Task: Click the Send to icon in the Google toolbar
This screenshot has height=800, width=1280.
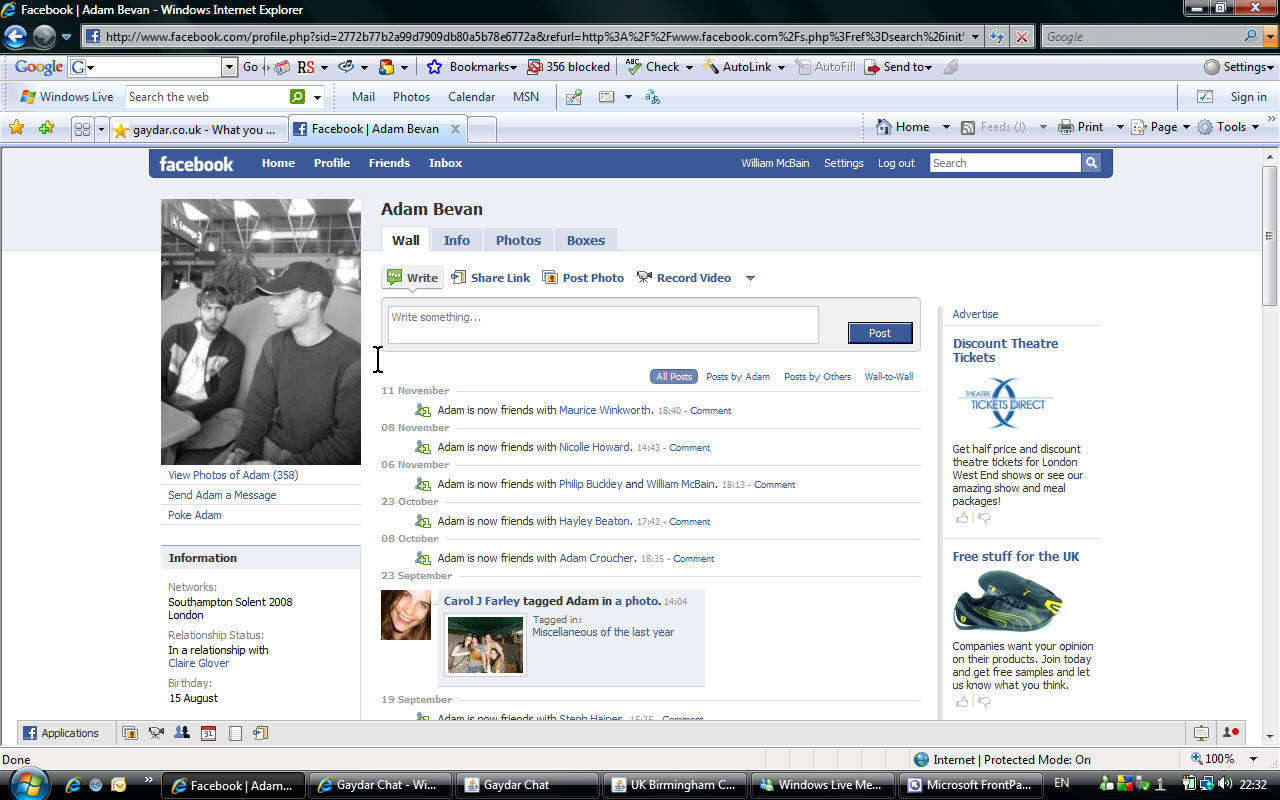Action: click(x=872, y=67)
